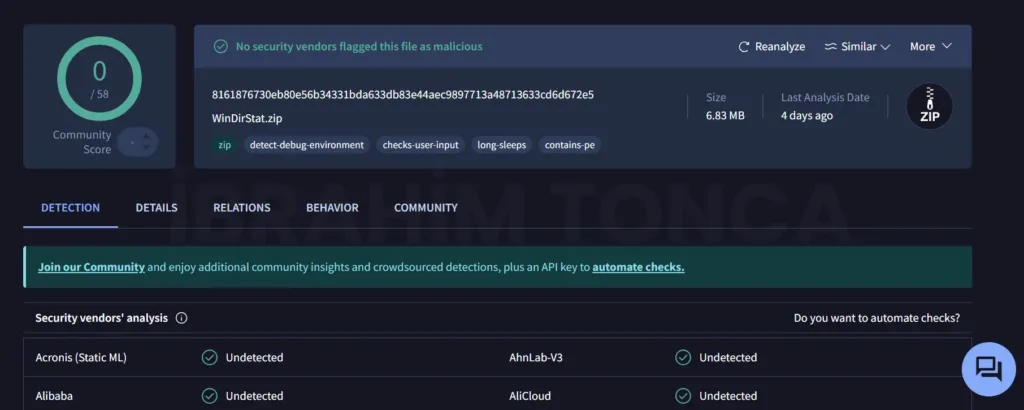Viewport: 1024px width, 410px height.
Task: Downvote using the community score down arrow
Action: [x=146, y=148]
